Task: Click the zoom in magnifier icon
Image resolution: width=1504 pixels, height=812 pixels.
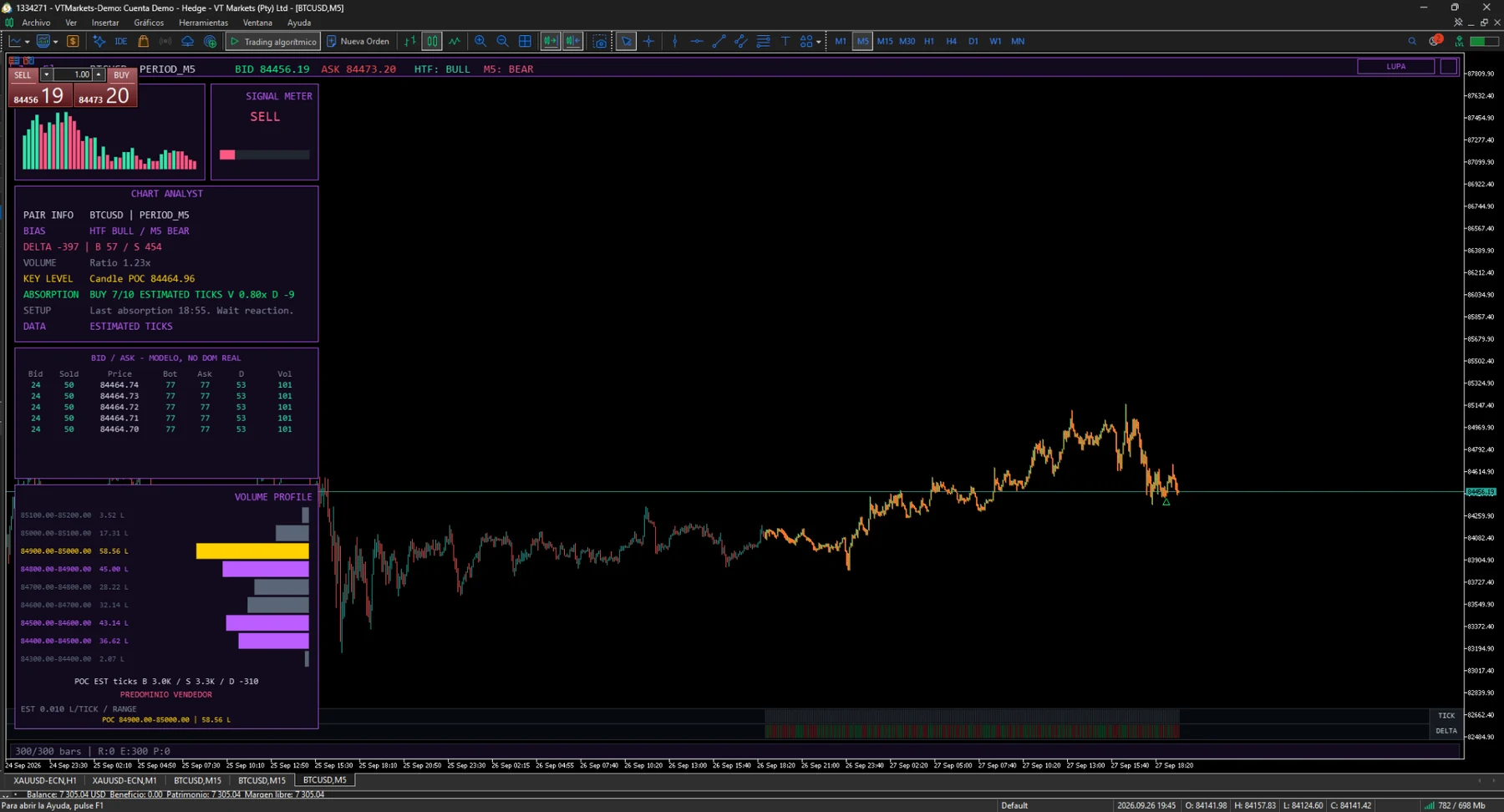Action: 480,41
